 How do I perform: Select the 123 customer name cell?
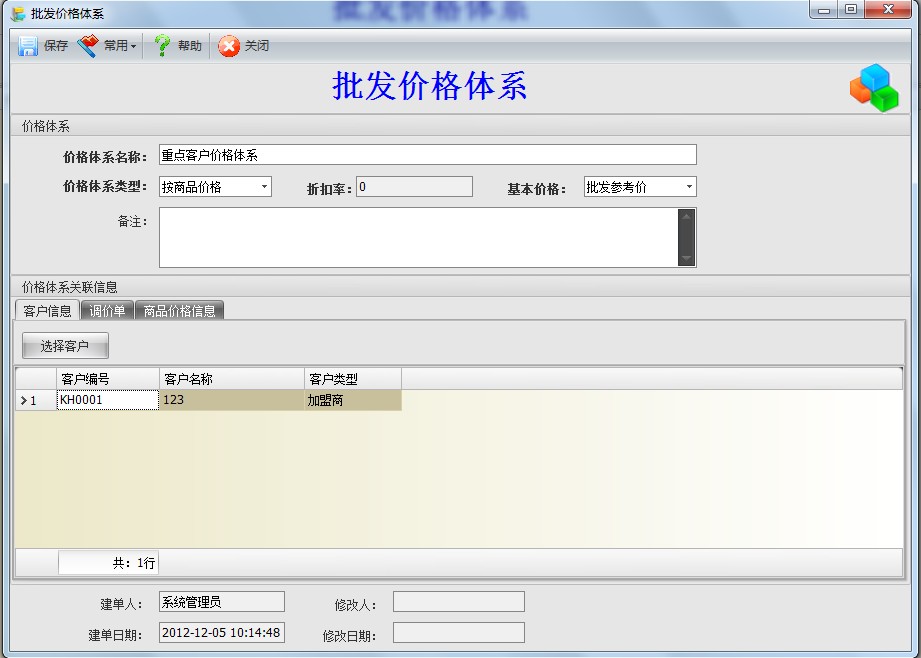(232, 400)
